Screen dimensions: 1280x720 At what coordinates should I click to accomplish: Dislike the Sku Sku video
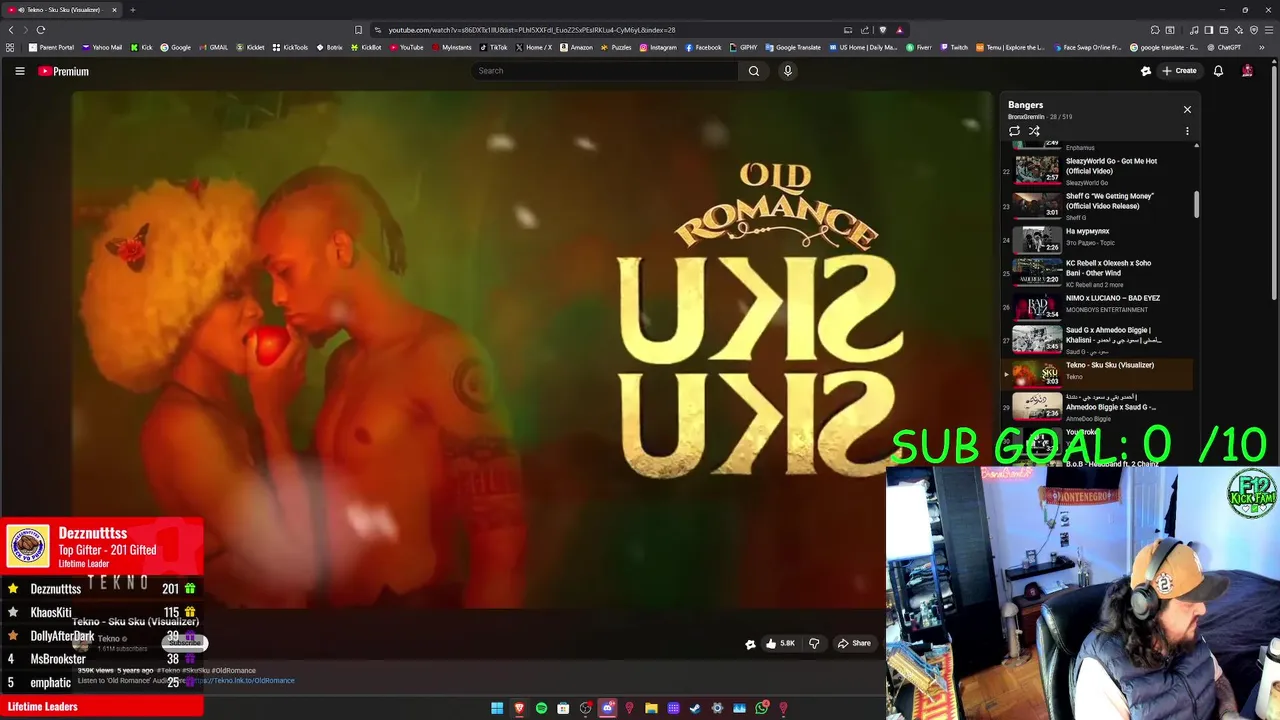[x=814, y=643]
